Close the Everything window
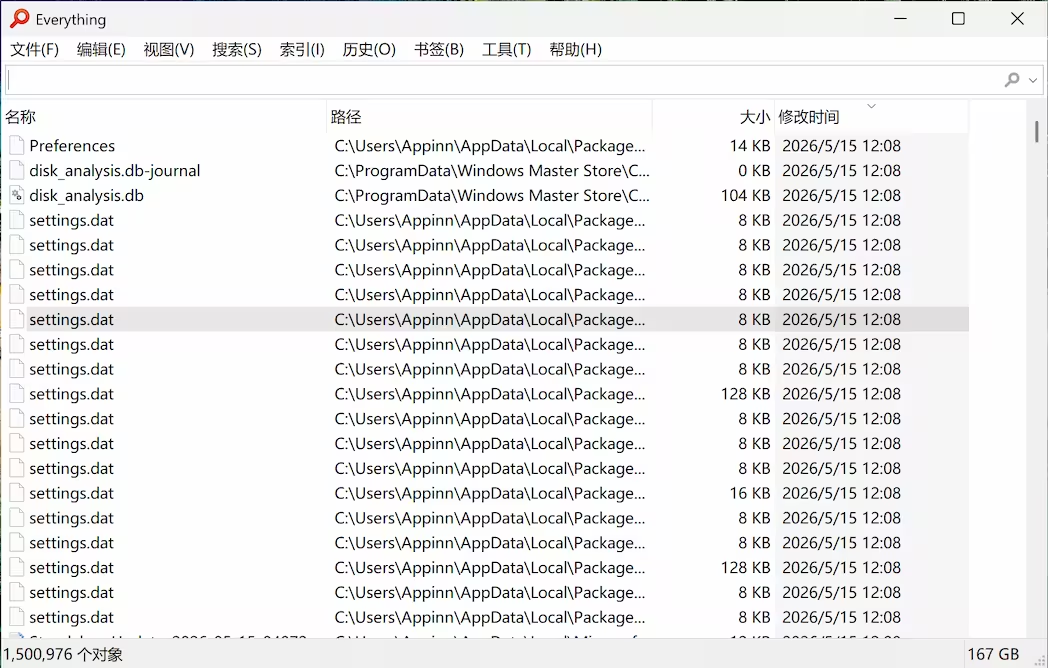This screenshot has height=668, width=1048. click(x=1017, y=19)
